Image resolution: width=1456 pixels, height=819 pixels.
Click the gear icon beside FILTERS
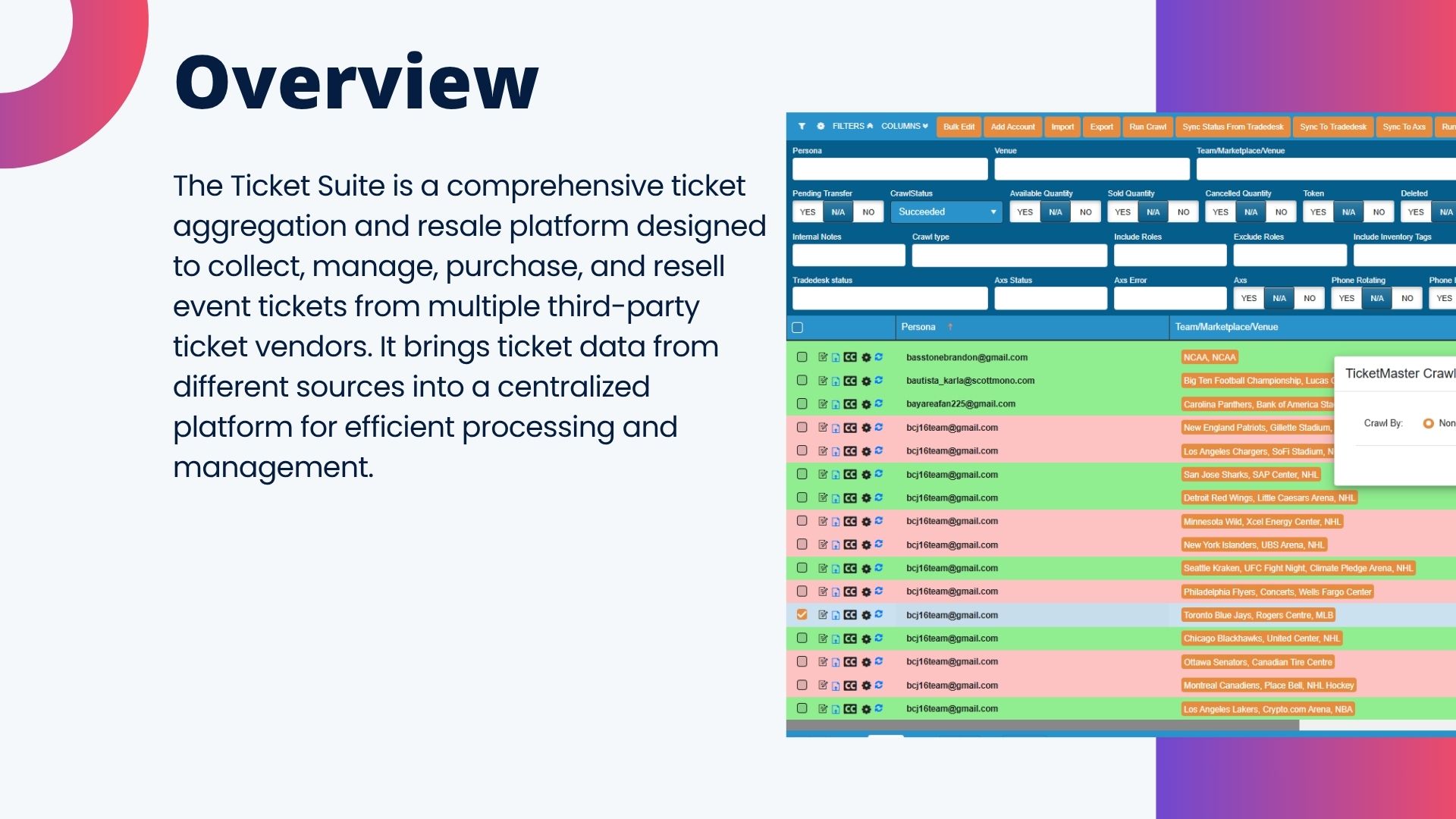821,127
